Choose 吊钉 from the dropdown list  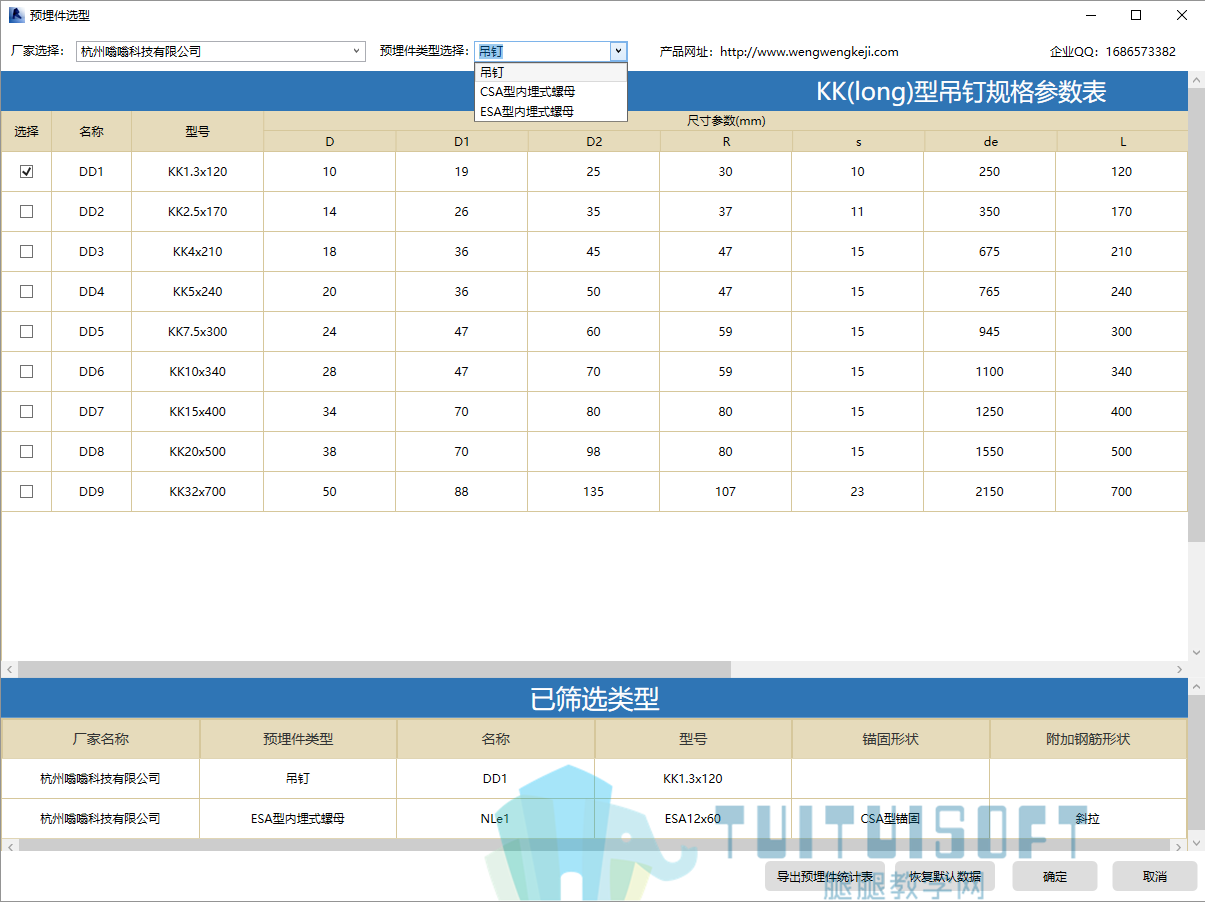(x=551, y=72)
